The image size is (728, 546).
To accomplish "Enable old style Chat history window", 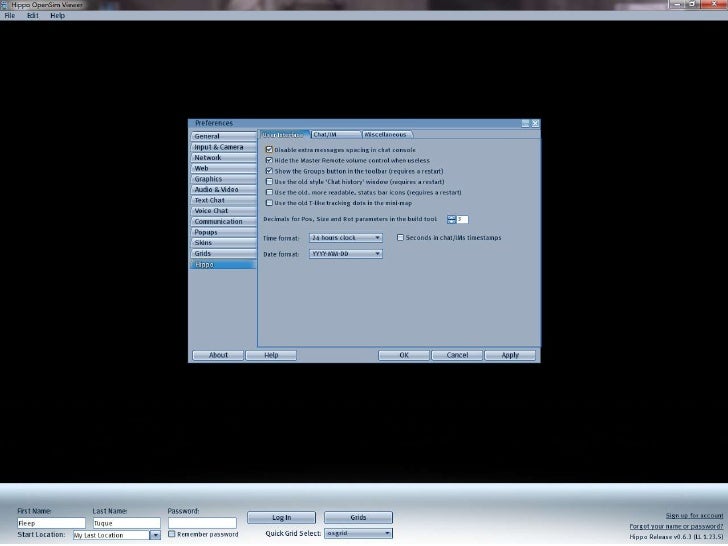I will (x=269, y=182).
